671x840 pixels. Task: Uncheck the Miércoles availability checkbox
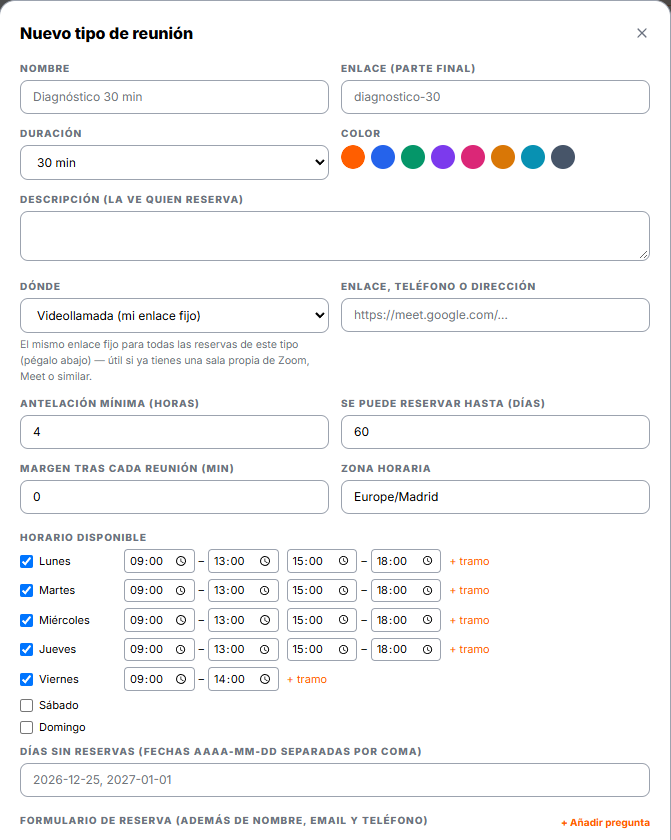tap(26, 620)
